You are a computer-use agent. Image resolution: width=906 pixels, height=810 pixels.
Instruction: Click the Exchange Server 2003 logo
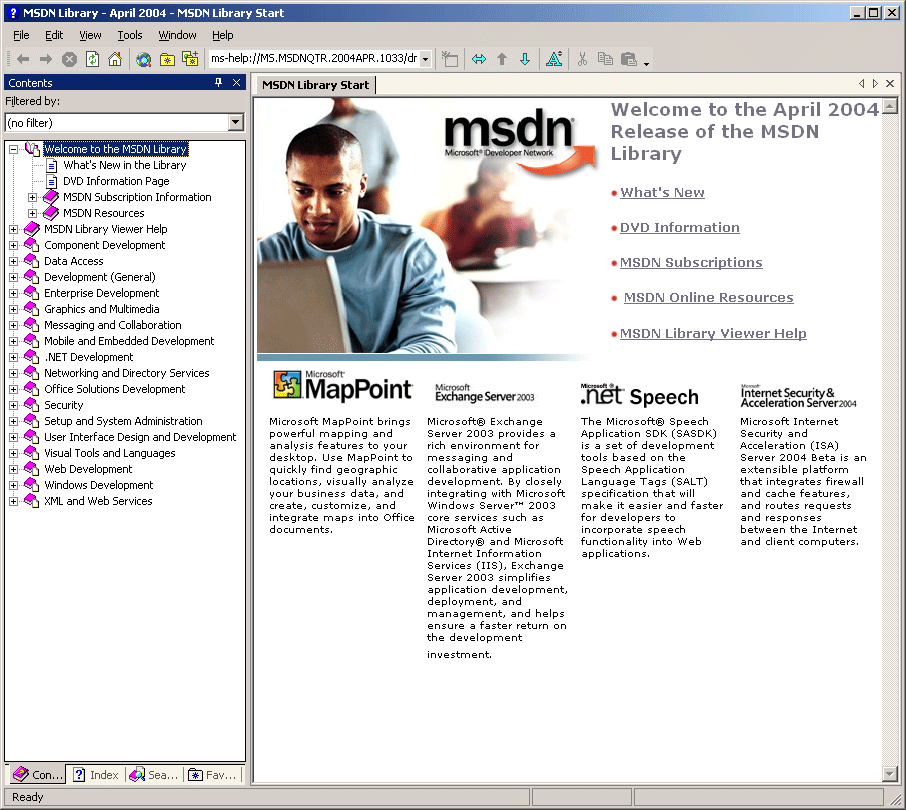tap(484, 393)
